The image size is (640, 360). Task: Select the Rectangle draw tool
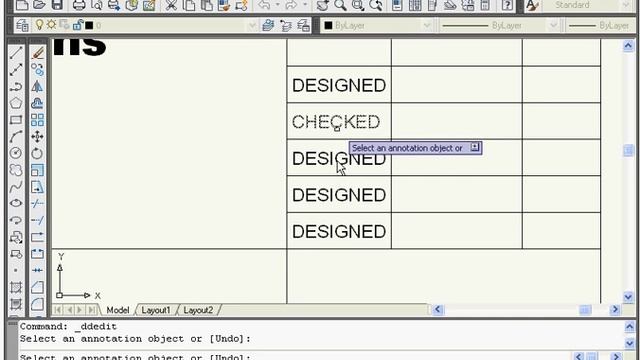(x=16, y=120)
